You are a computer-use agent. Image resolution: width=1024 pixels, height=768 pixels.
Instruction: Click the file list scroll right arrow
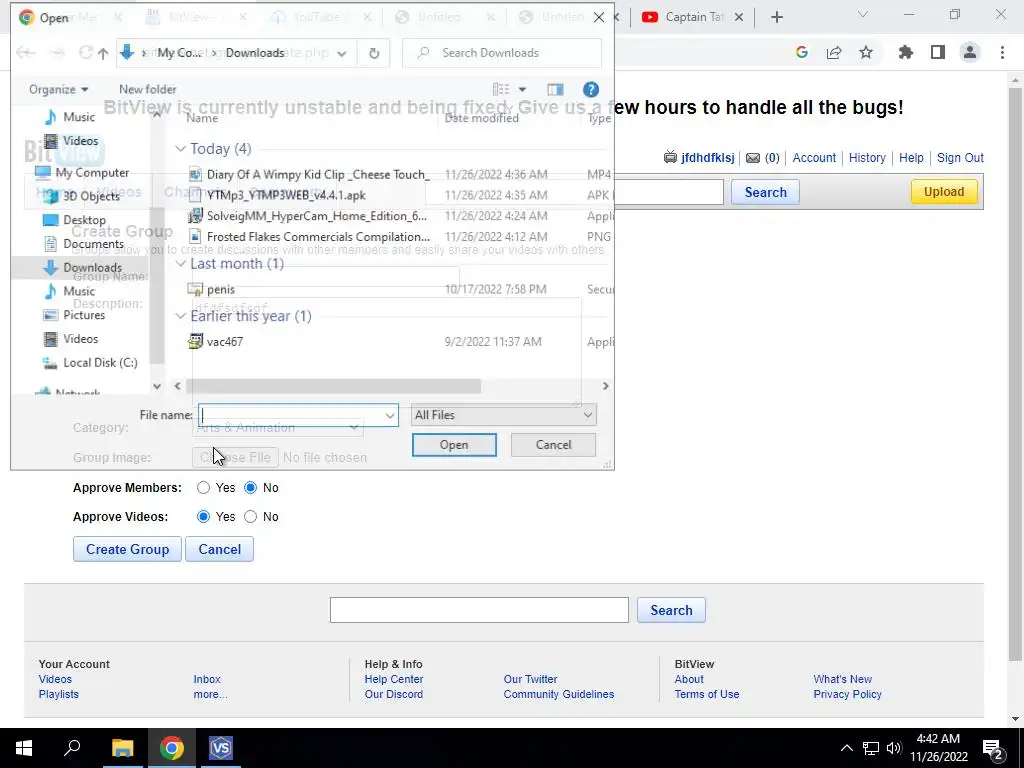(605, 387)
